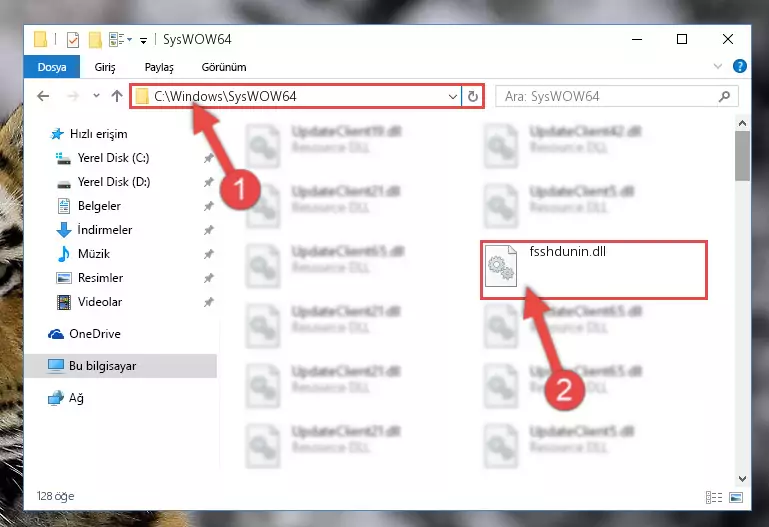Open the Dosya menu tab

[x=52, y=67]
